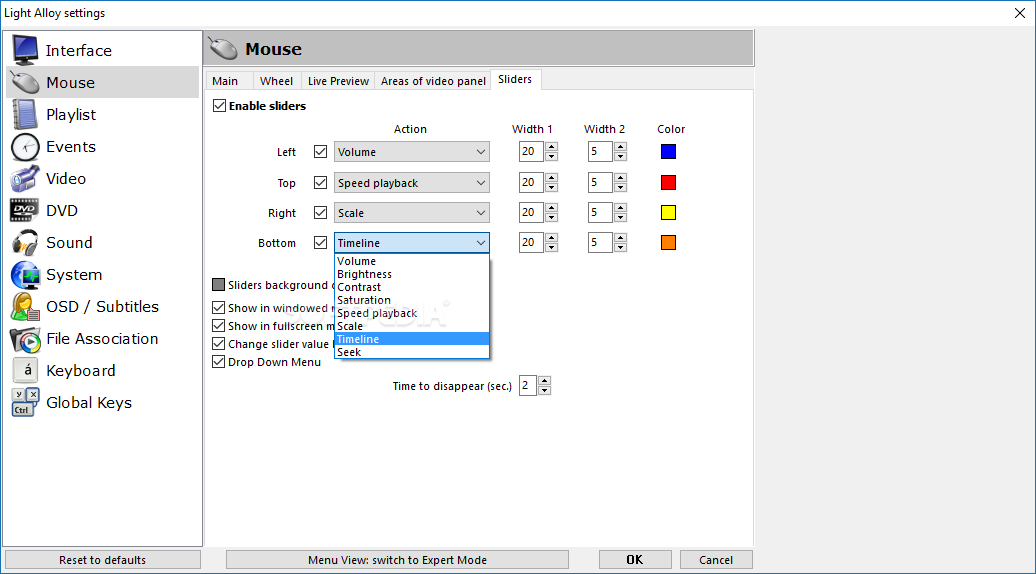Go to Sound settings label
The height and width of the screenshot is (574, 1036).
[69, 242]
